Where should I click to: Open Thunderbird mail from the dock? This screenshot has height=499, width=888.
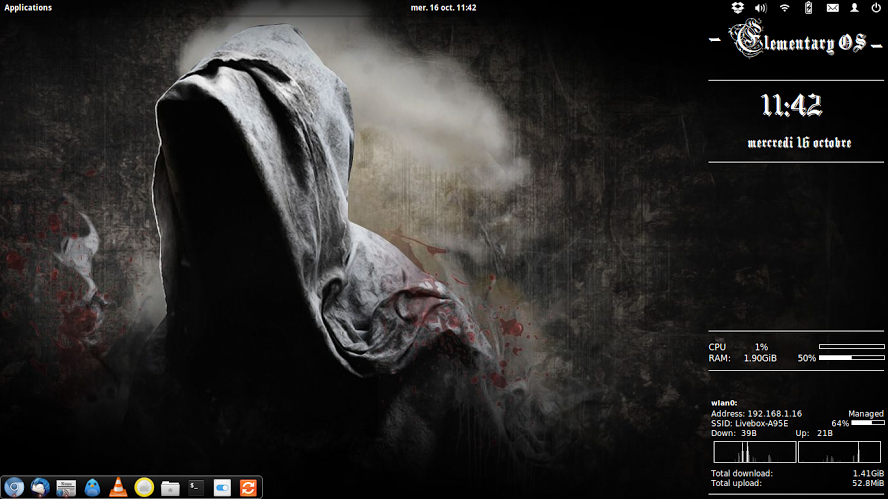coord(41,487)
